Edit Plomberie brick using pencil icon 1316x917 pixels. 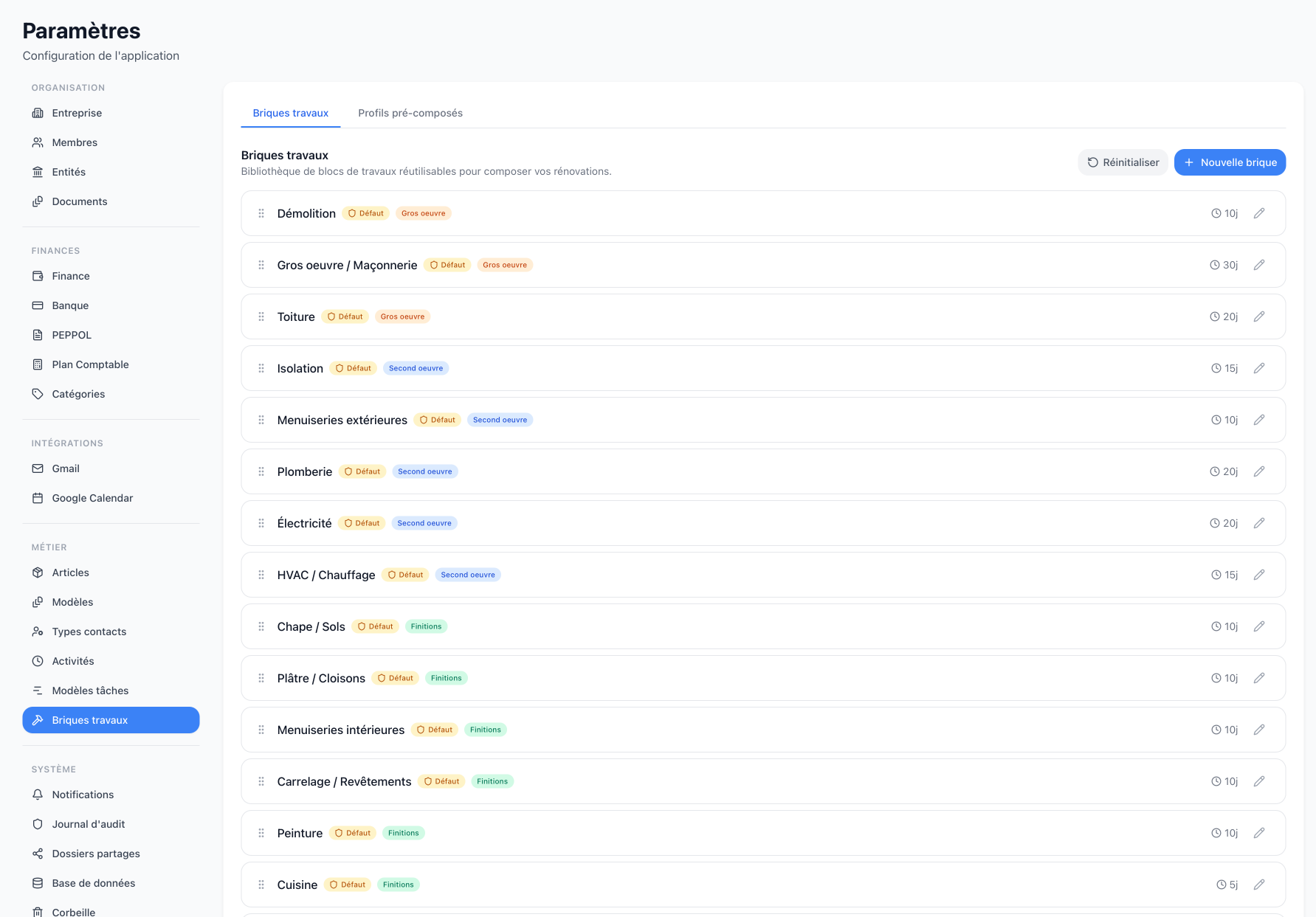click(1259, 471)
